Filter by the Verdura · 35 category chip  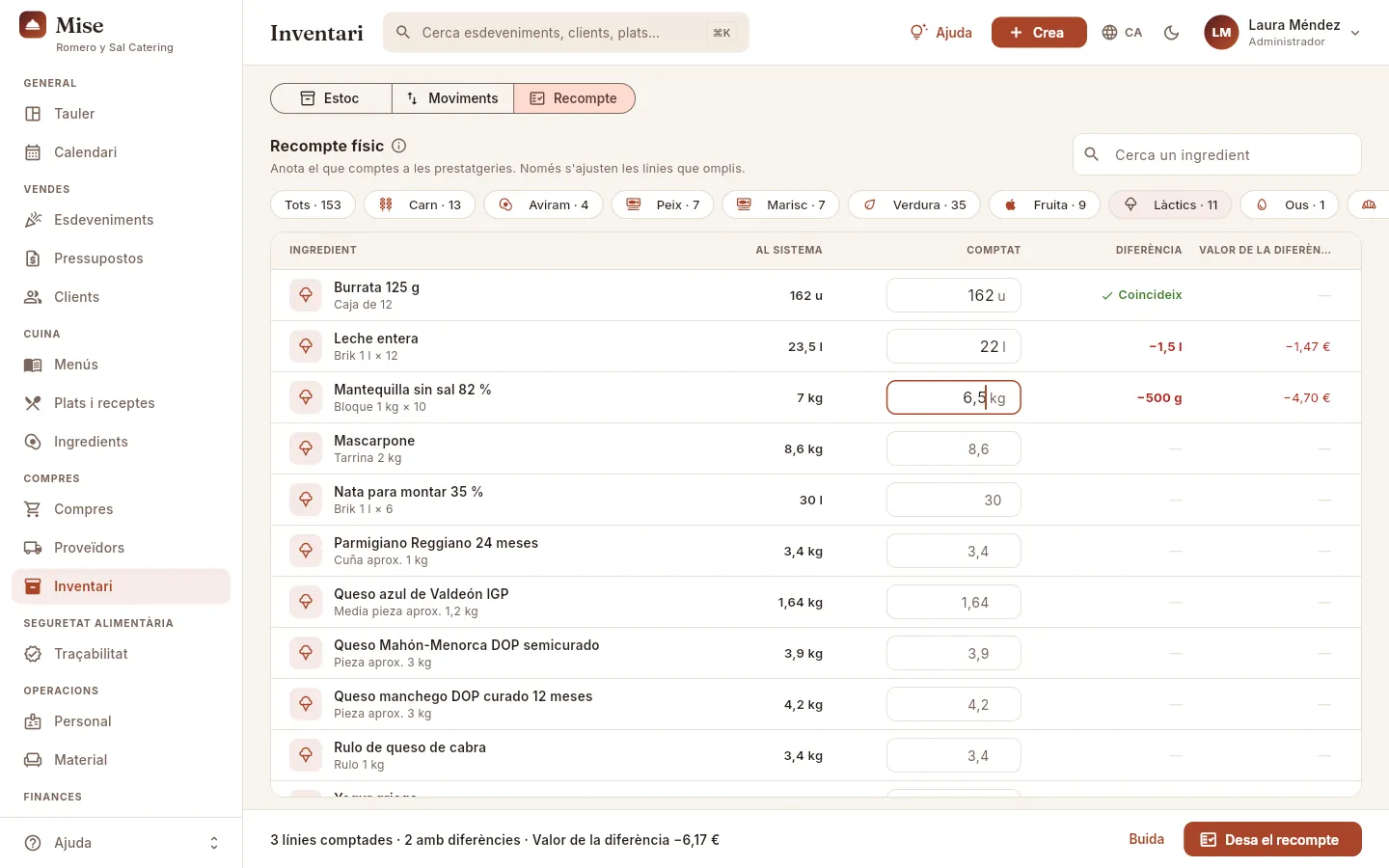coord(914,204)
